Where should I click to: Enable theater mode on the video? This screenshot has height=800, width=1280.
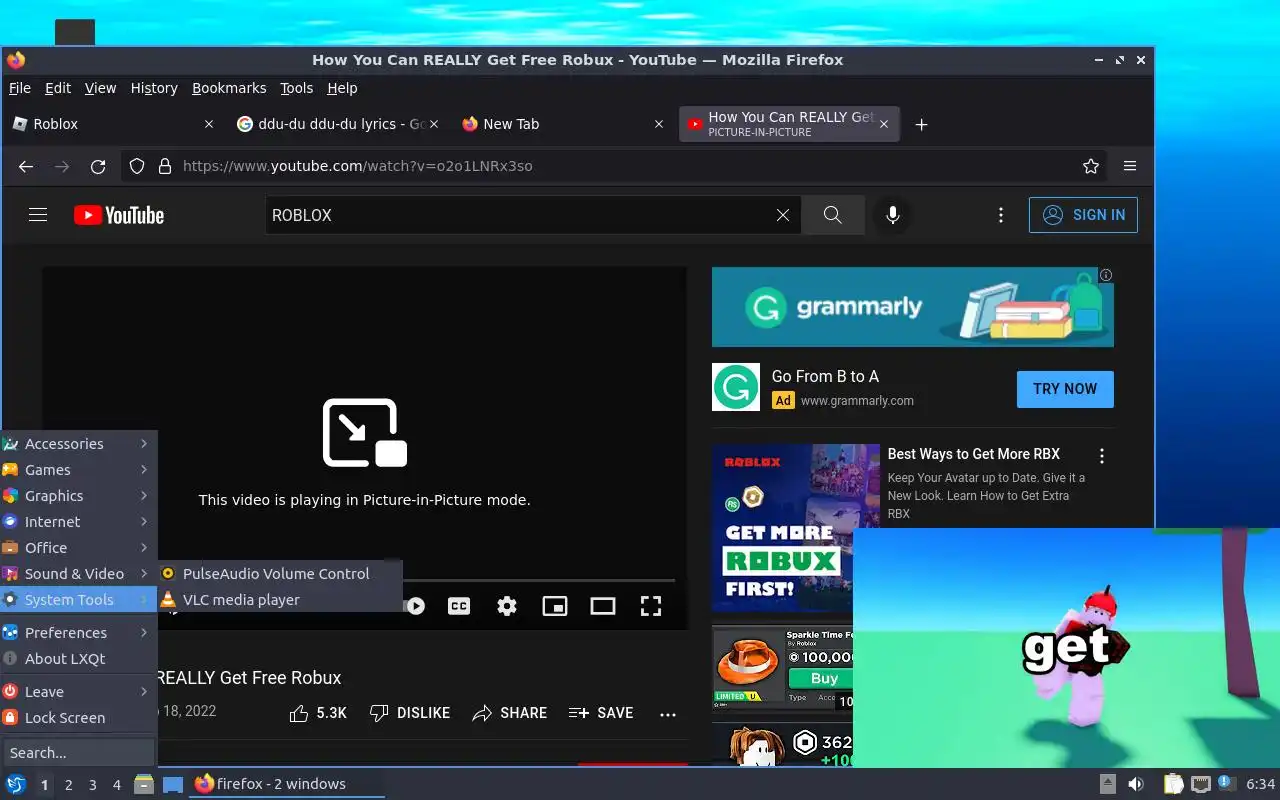[603, 606]
